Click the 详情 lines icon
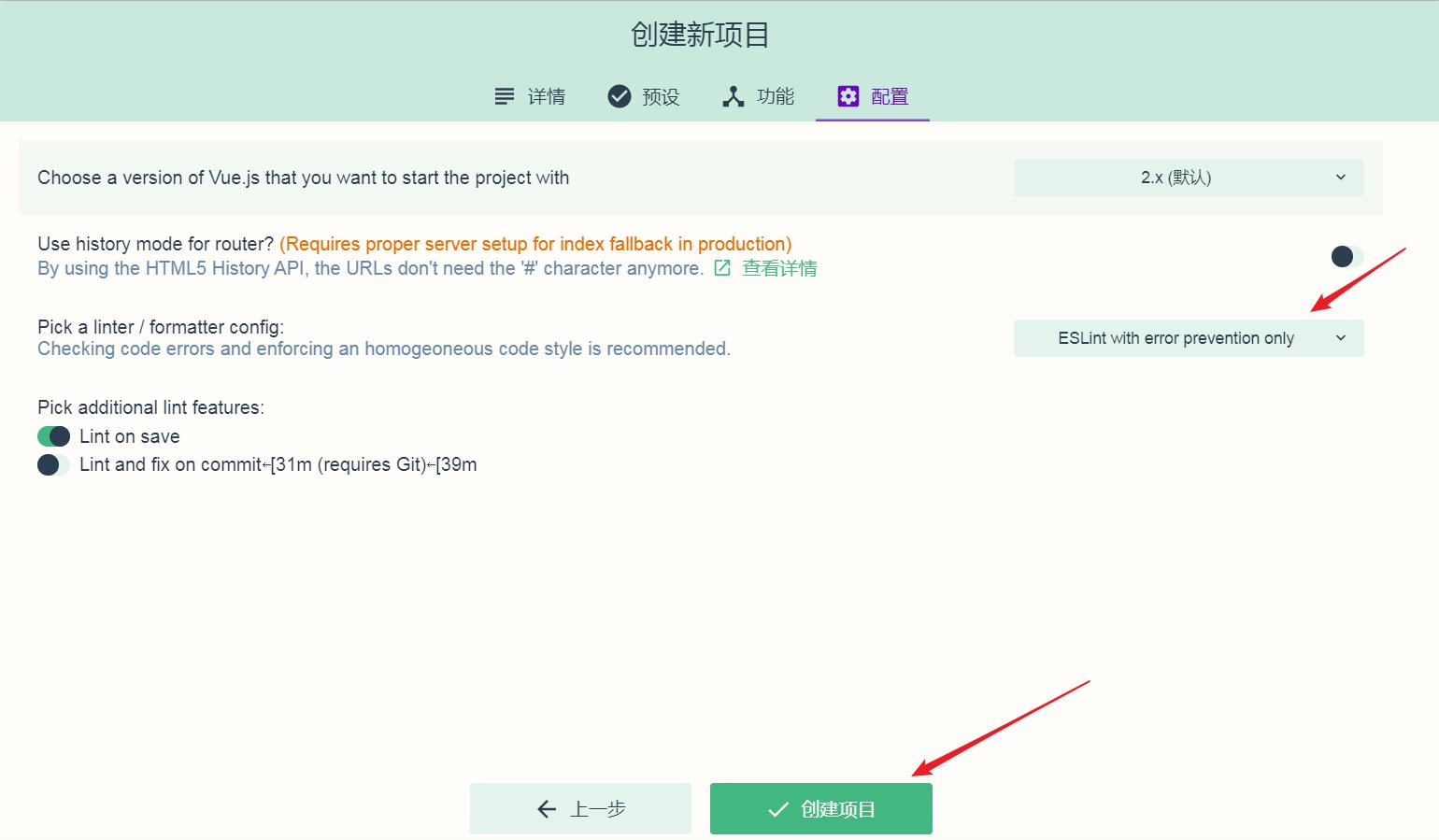Image resolution: width=1439 pixels, height=840 pixels. click(x=505, y=96)
